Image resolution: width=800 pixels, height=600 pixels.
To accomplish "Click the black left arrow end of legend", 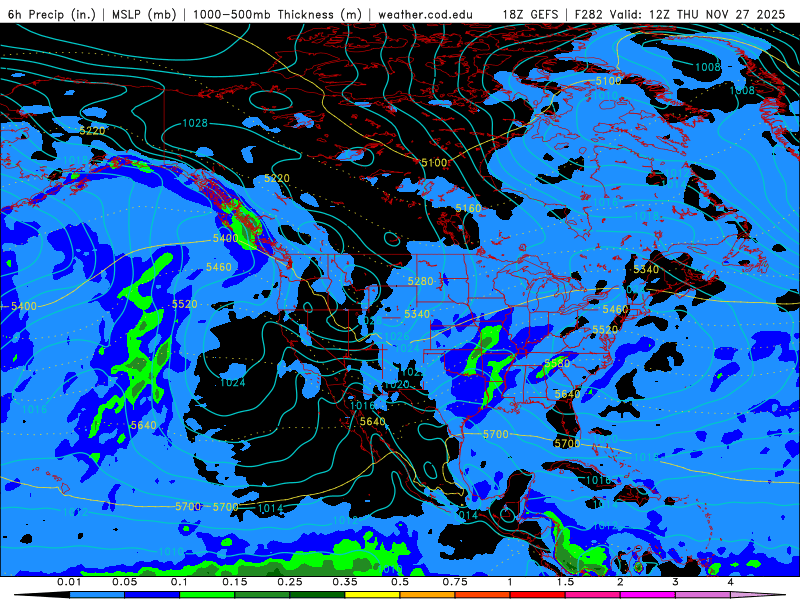I will tap(42, 595).
